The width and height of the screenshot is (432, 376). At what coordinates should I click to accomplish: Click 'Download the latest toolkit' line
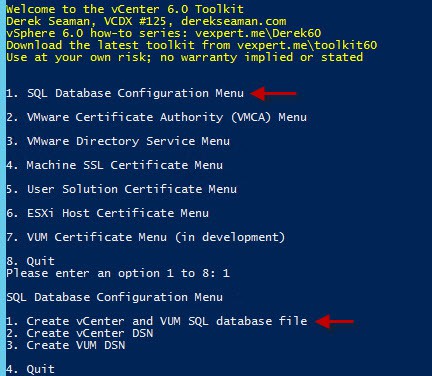click(192, 45)
